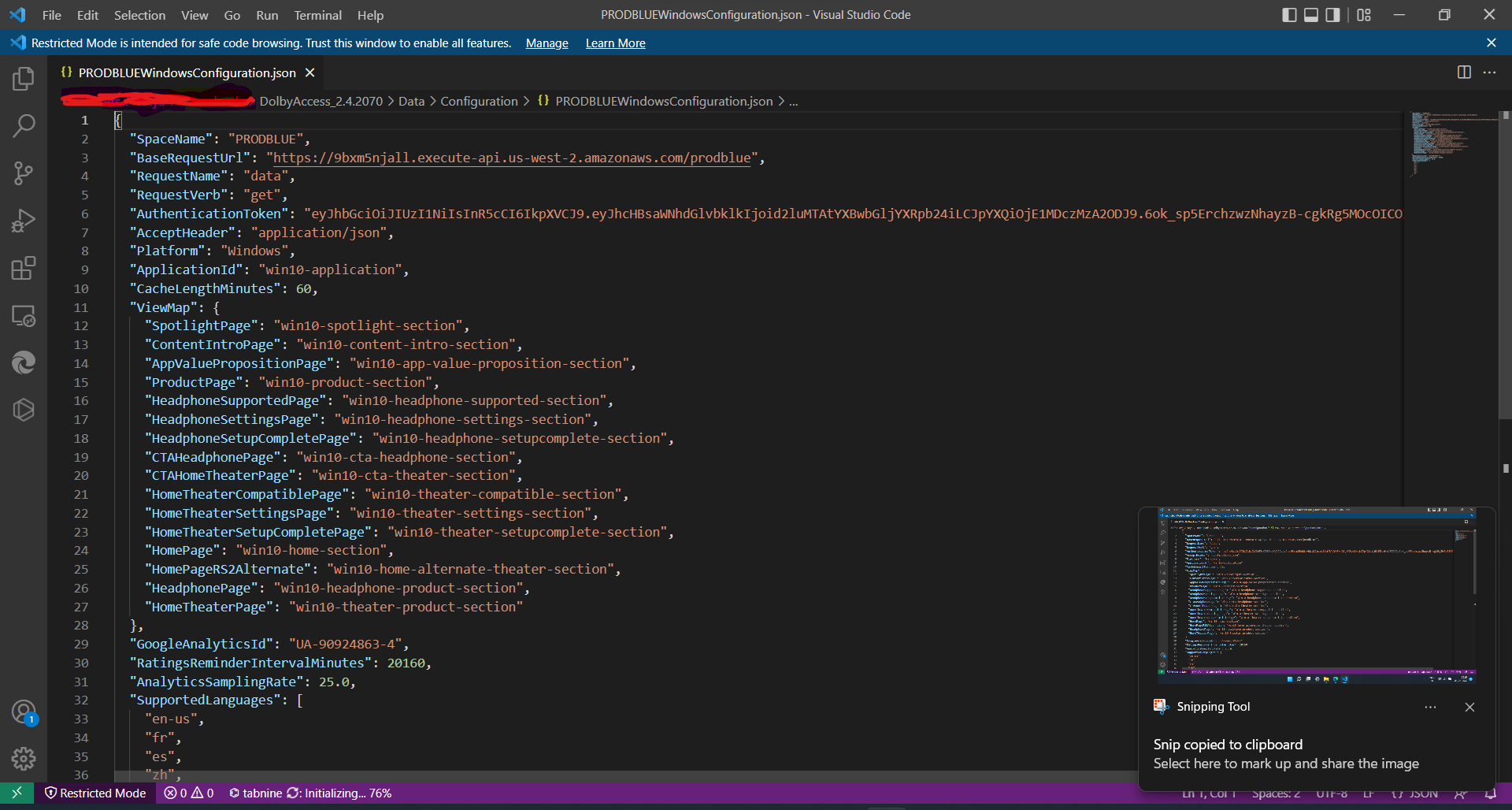Click the Configuration breadcrumb segment
The image size is (1512, 810).
(x=479, y=101)
